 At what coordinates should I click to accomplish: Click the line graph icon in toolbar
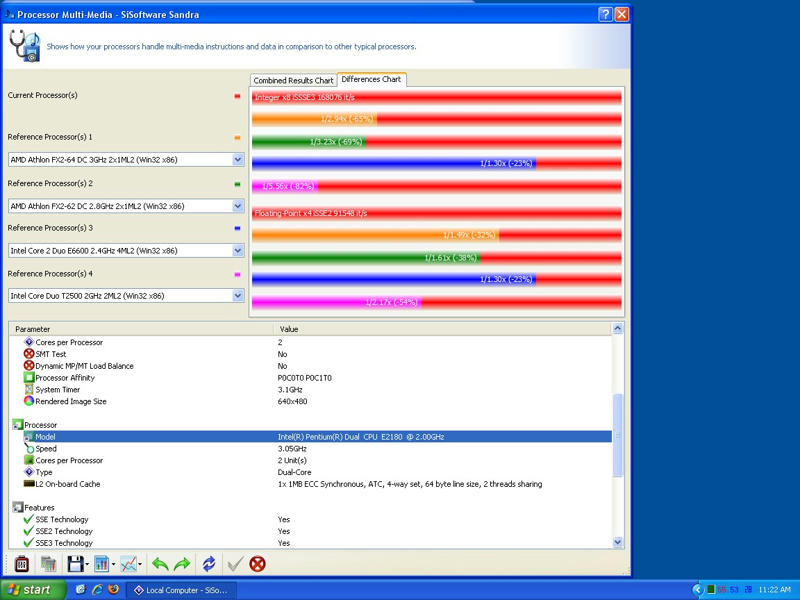pyautogui.click(x=129, y=564)
